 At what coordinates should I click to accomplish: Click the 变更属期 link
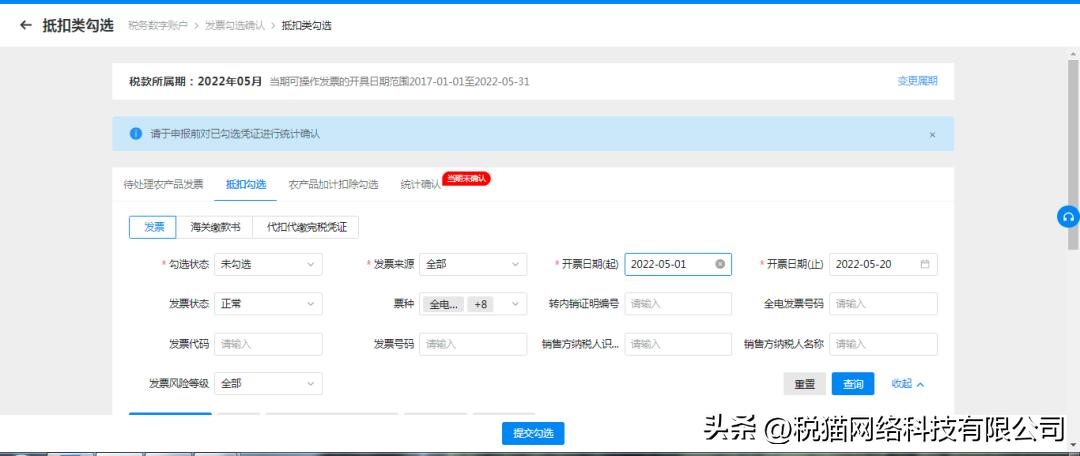917,81
